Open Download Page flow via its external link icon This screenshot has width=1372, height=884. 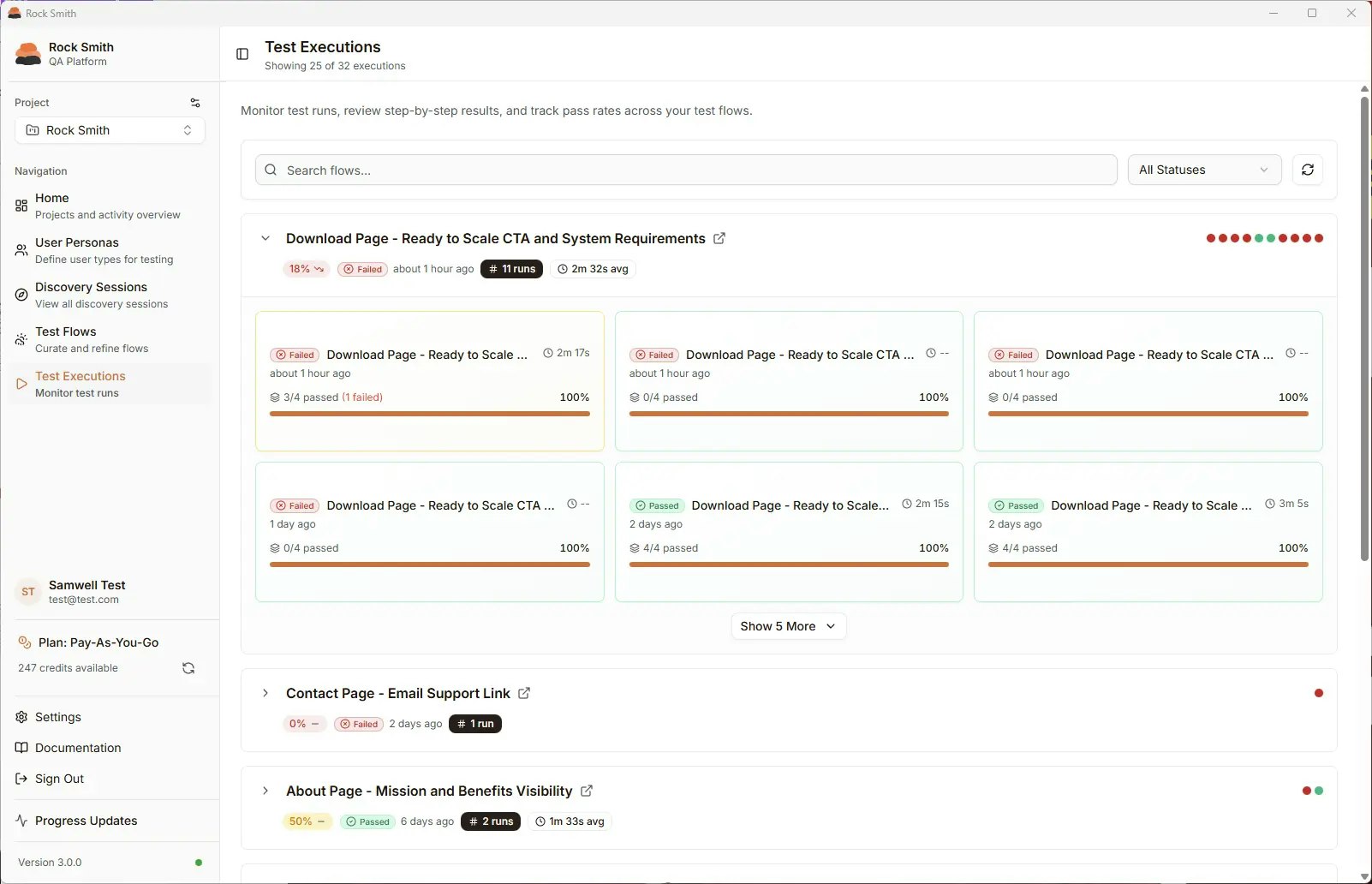[x=719, y=238]
